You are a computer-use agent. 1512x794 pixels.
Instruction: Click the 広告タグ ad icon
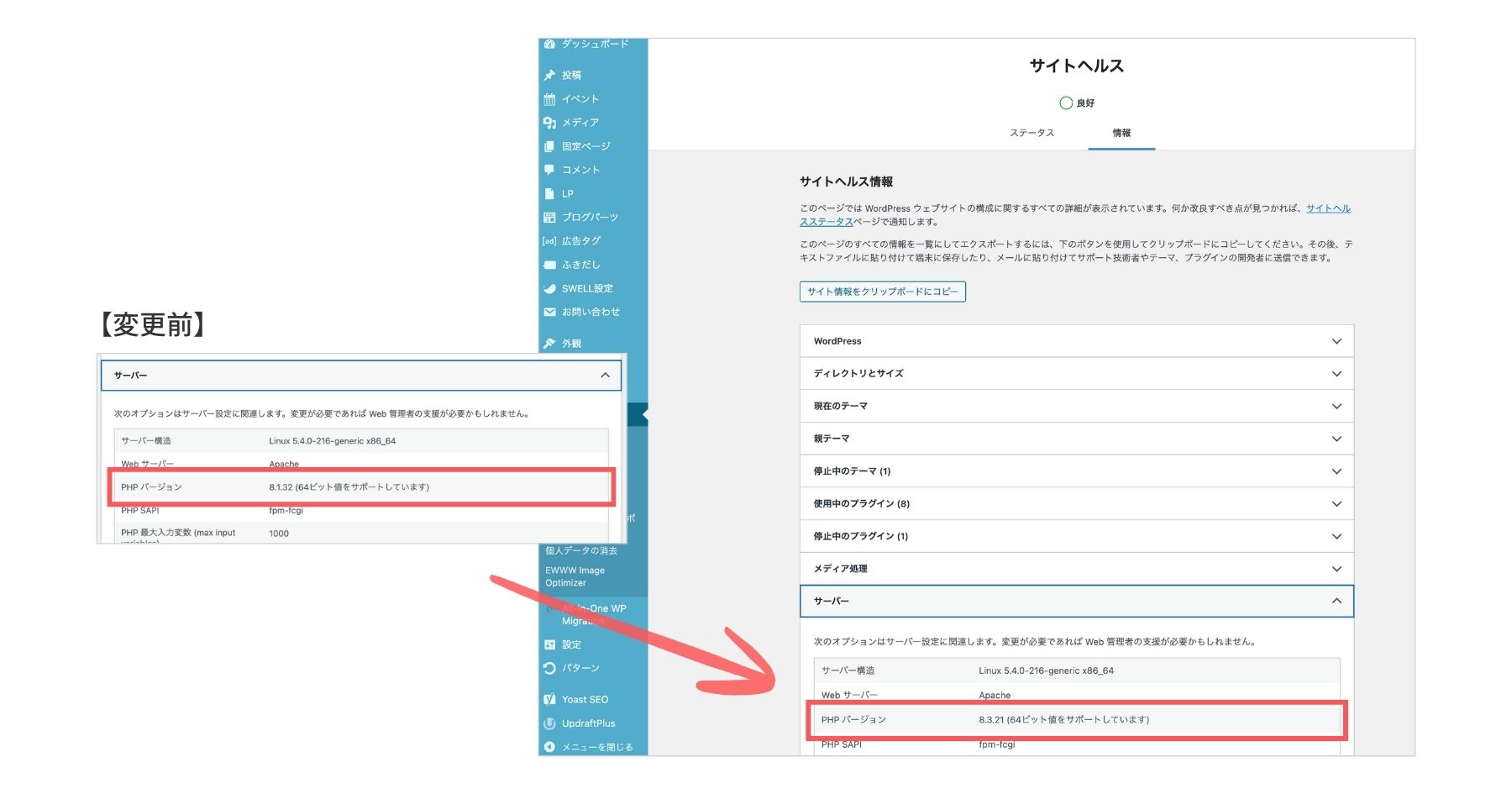(x=549, y=241)
